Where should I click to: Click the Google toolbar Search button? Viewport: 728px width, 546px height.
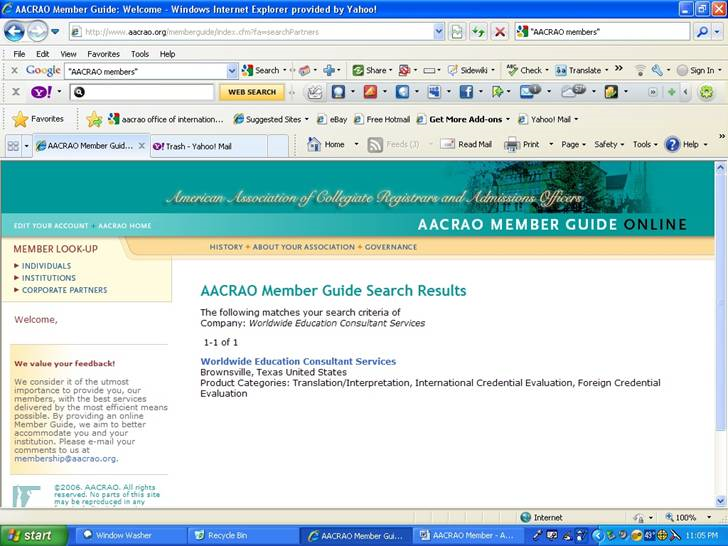click(261, 71)
